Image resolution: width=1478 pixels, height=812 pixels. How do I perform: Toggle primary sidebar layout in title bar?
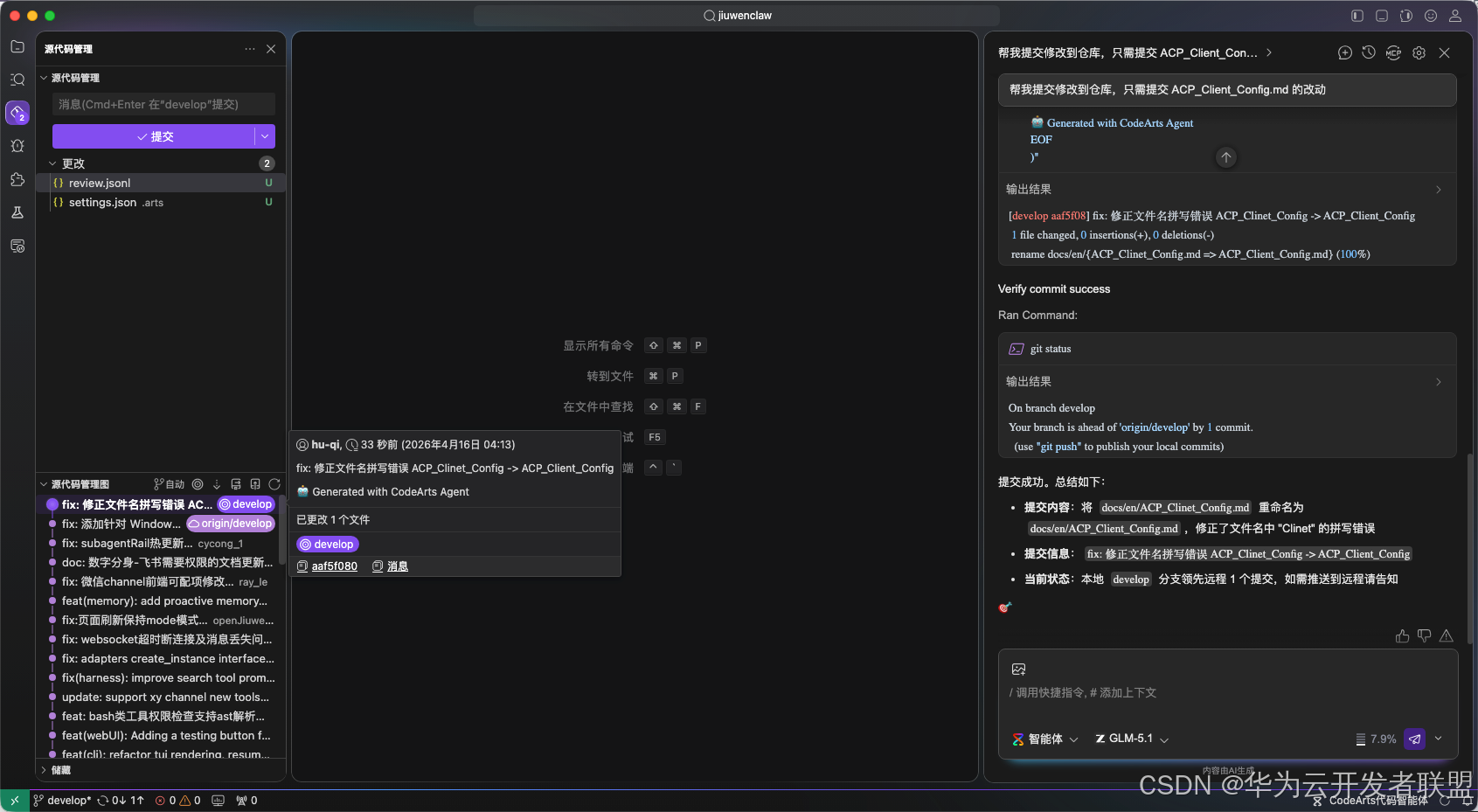pos(1357,16)
